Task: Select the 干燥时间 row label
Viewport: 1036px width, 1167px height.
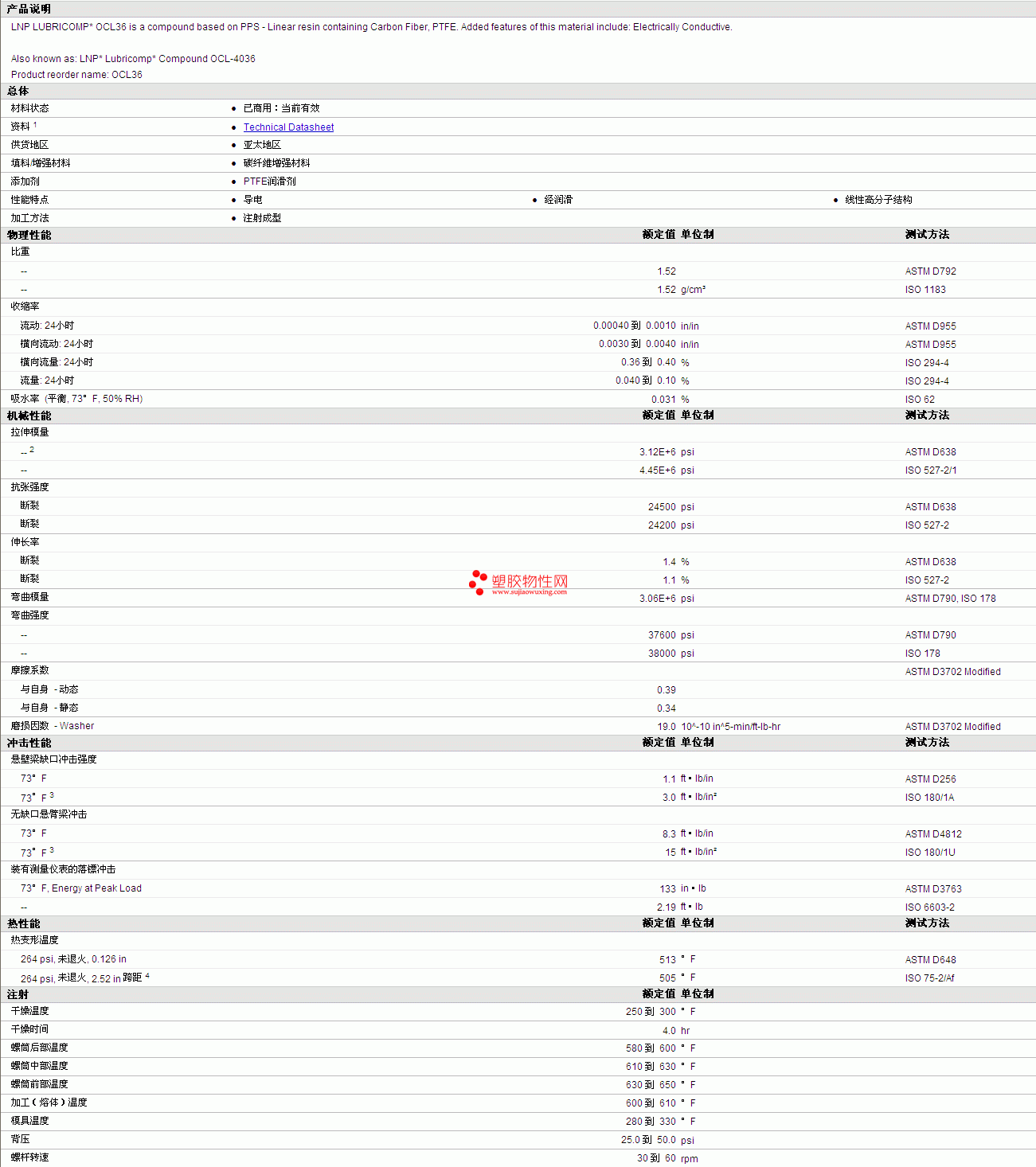Action: click(x=30, y=1029)
